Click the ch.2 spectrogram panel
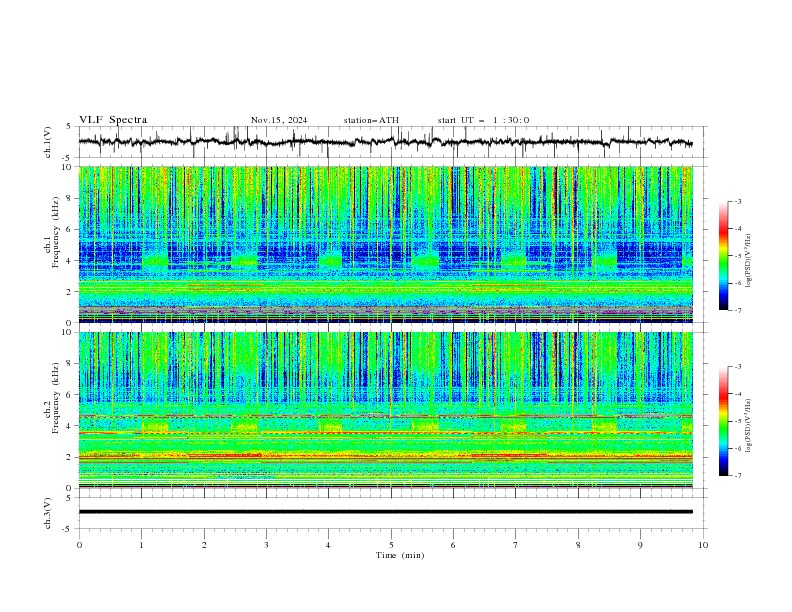 point(385,410)
